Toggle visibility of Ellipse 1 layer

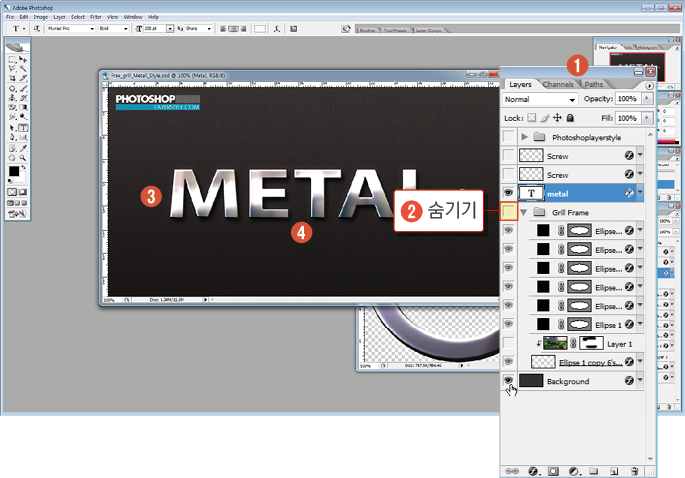click(509, 324)
